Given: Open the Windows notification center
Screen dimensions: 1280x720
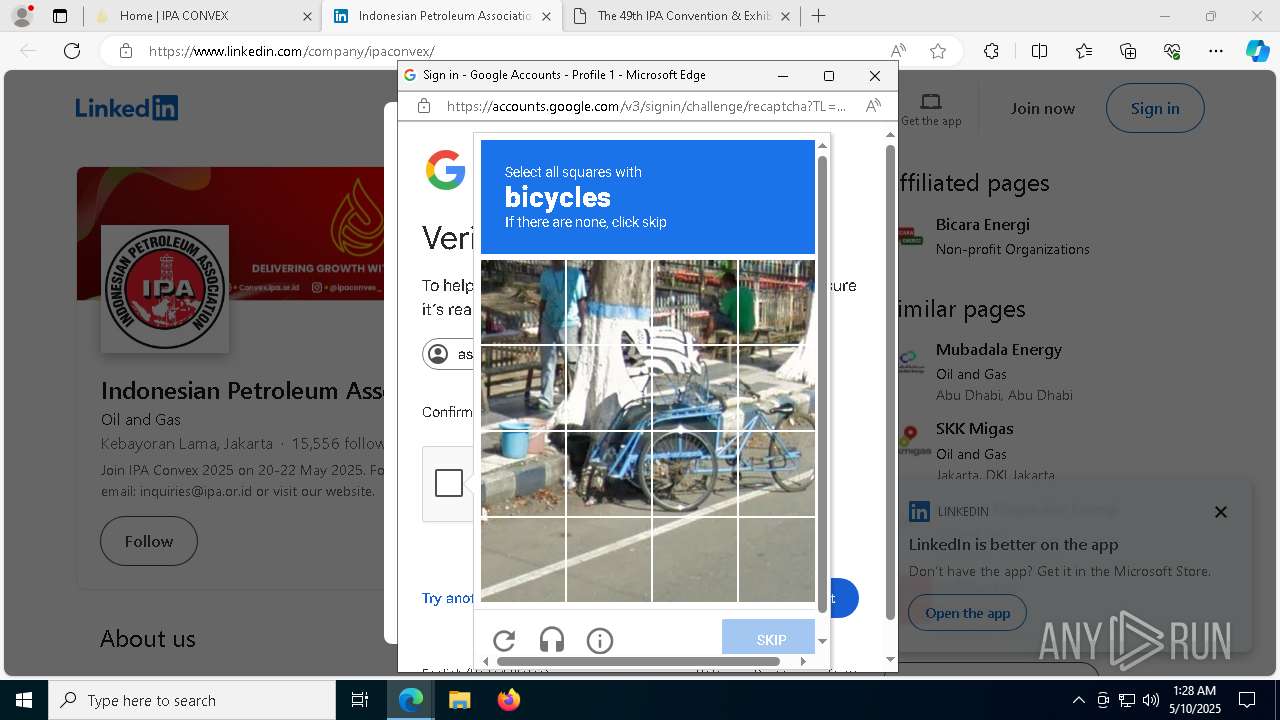Looking at the screenshot, I should (1247, 700).
